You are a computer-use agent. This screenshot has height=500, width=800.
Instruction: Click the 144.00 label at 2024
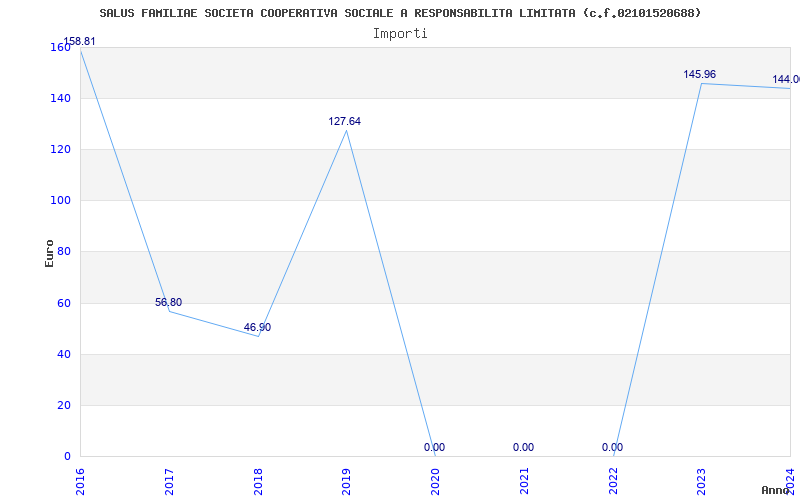786,80
